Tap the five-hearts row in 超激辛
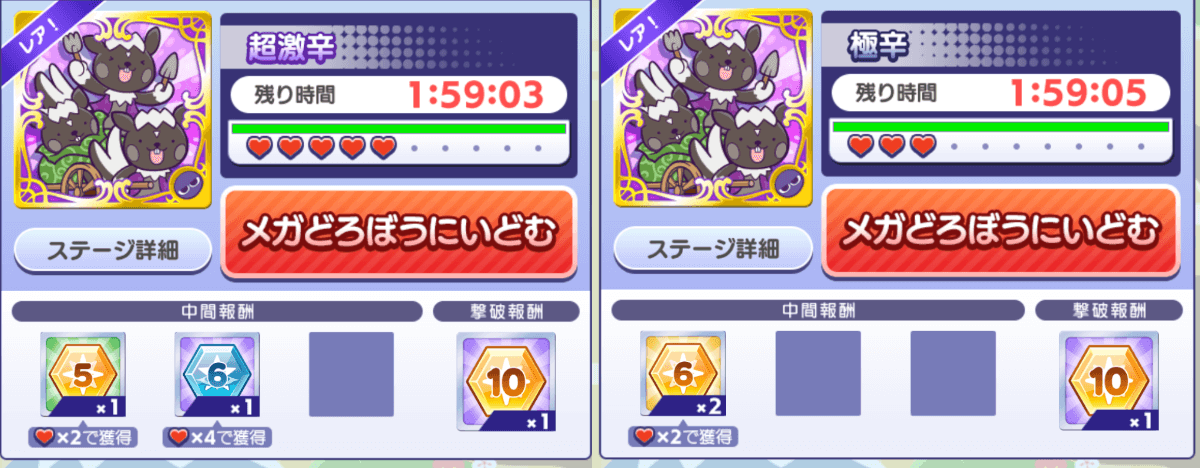The image size is (1200, 468). point(322,148)
